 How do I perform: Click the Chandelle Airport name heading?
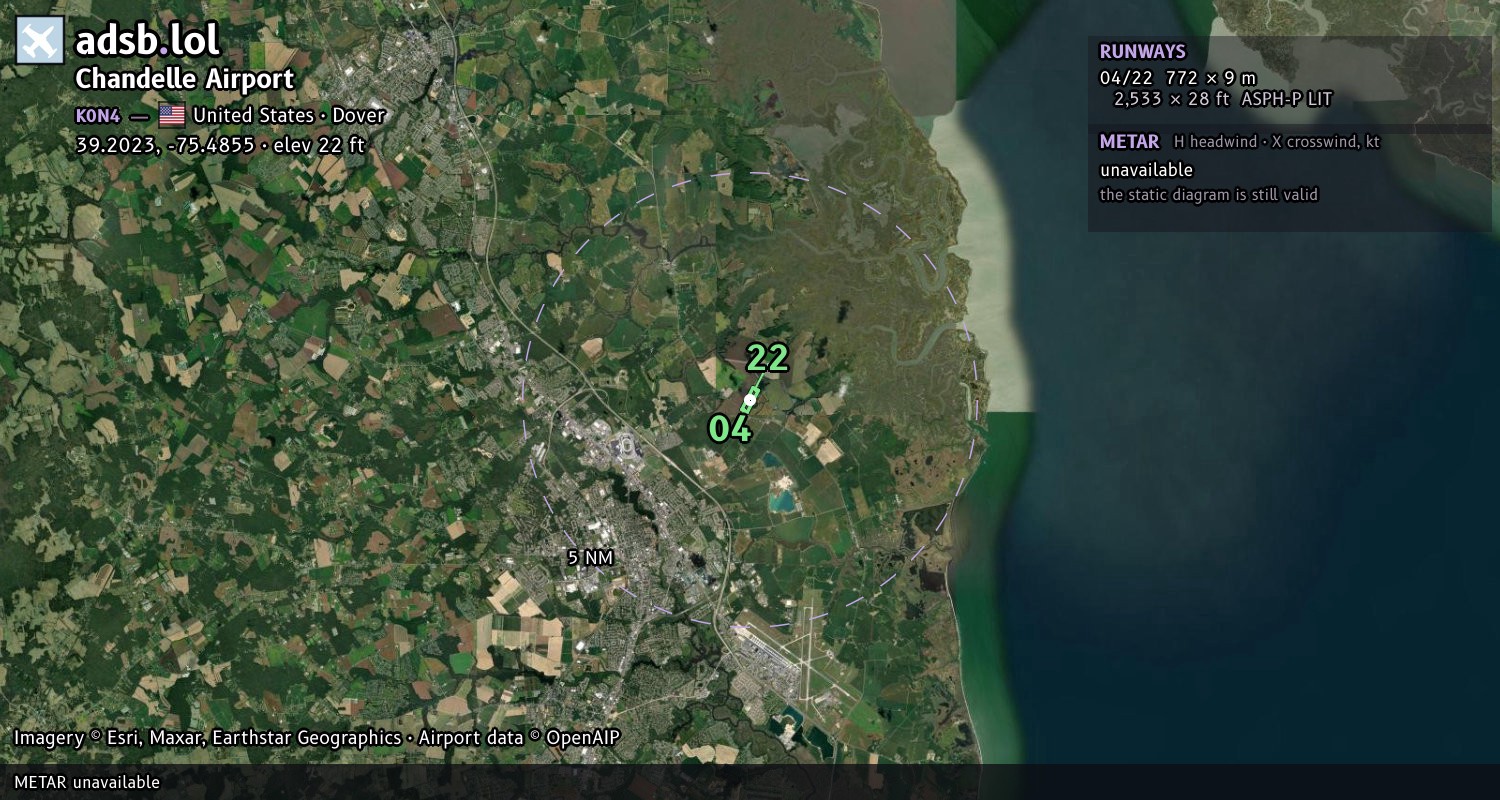185,79
